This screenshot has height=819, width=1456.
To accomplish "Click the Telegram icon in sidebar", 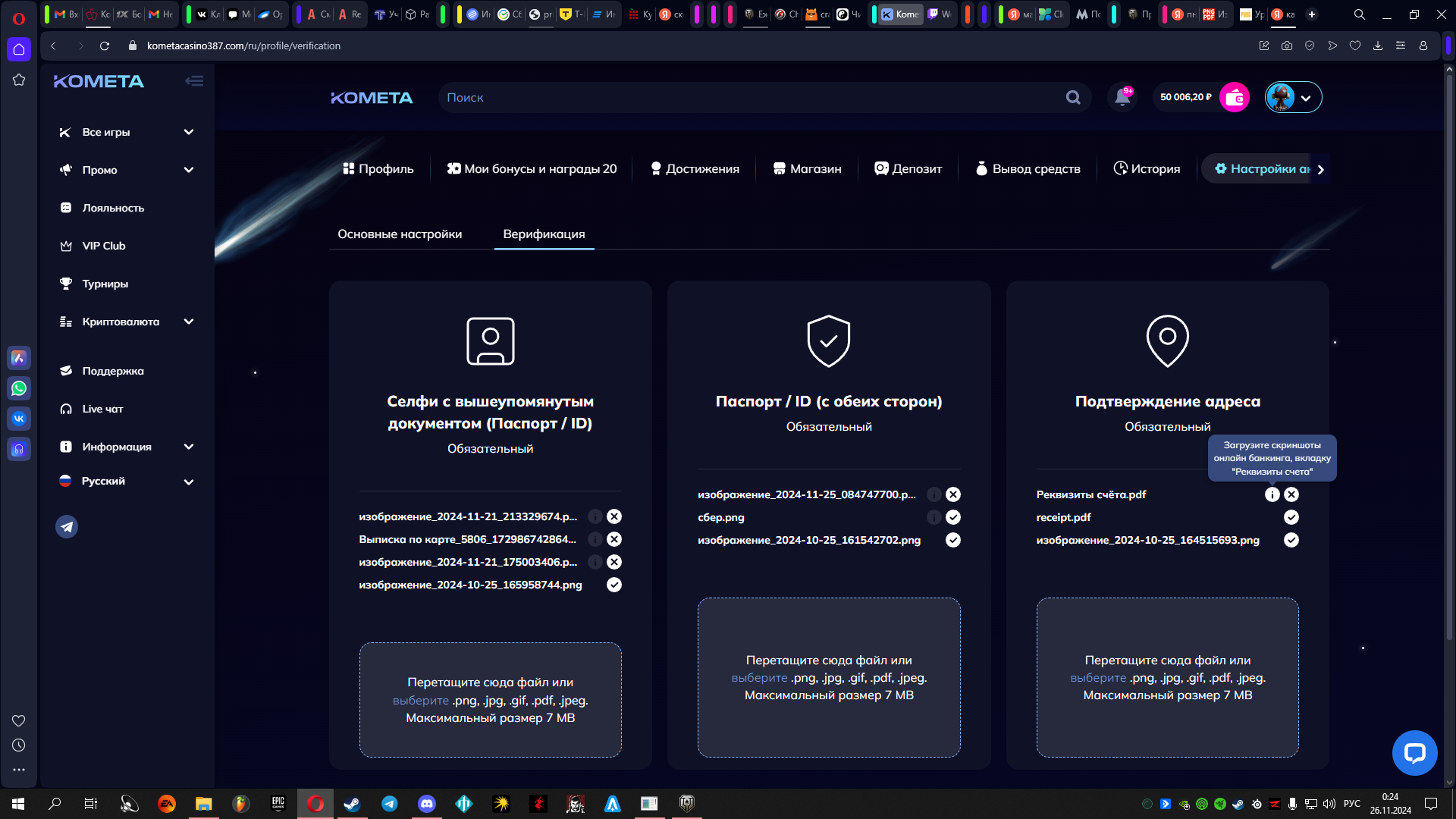I will [x=67, y=526].
